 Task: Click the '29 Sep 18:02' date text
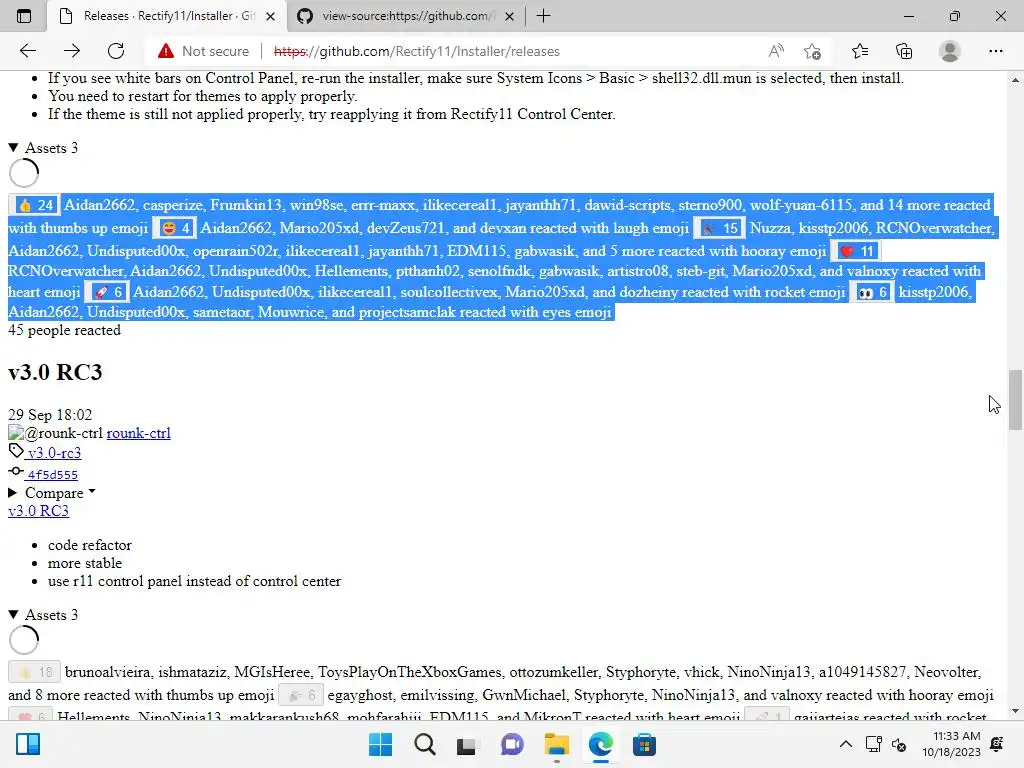coord(50,415)
